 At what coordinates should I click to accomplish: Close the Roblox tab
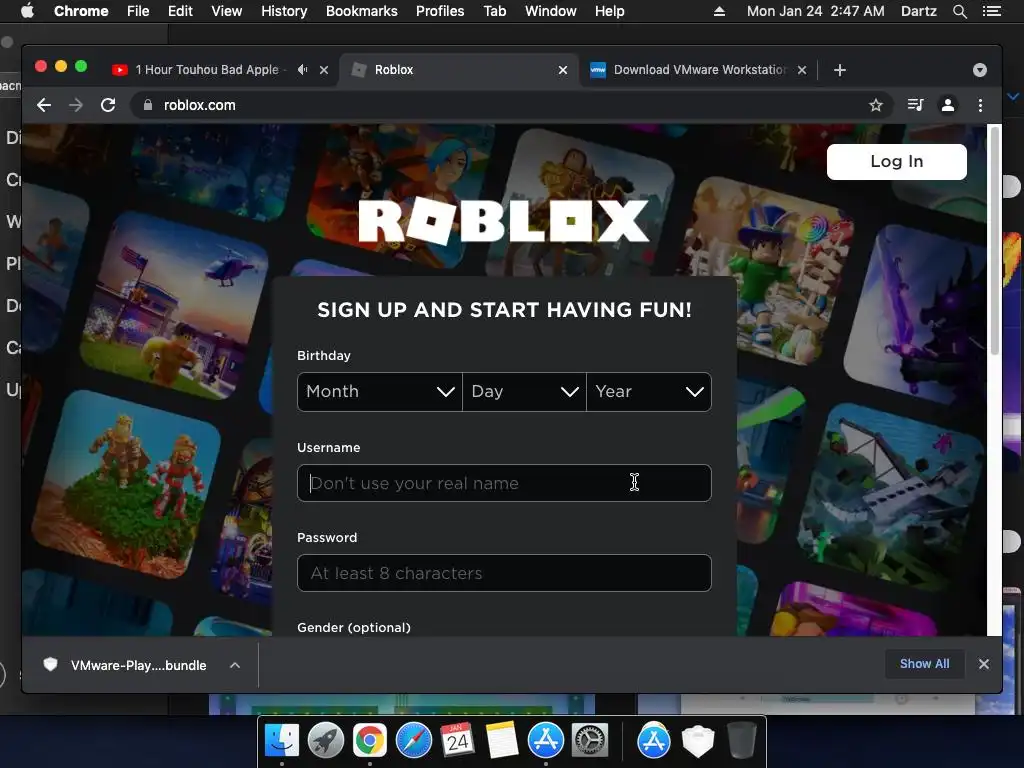click(x=563, y=70)
